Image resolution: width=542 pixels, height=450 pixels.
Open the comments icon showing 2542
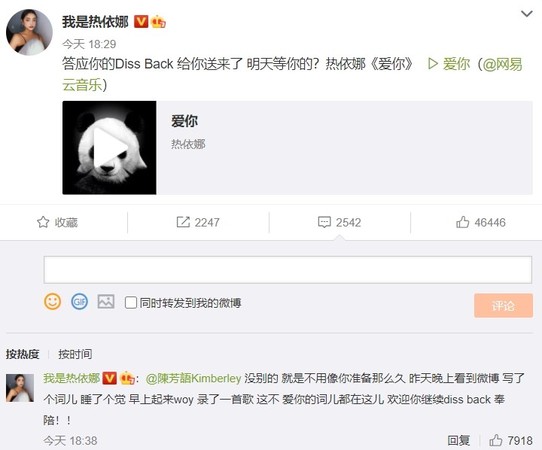tap(324, 222)
